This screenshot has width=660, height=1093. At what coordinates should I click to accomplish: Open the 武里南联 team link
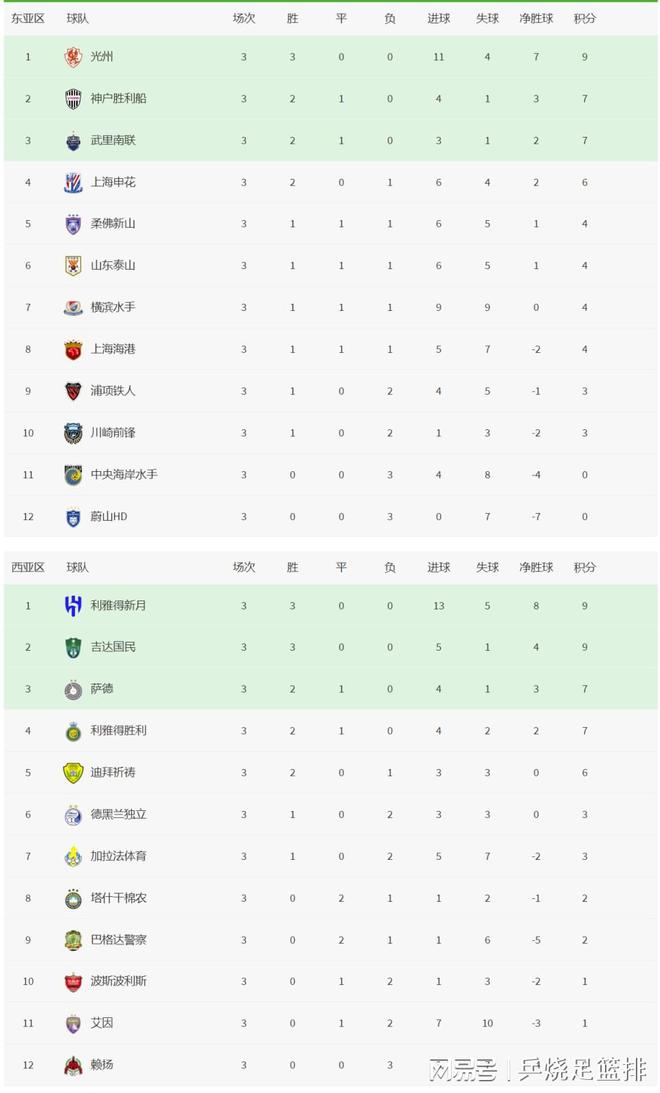coord(113,140)
